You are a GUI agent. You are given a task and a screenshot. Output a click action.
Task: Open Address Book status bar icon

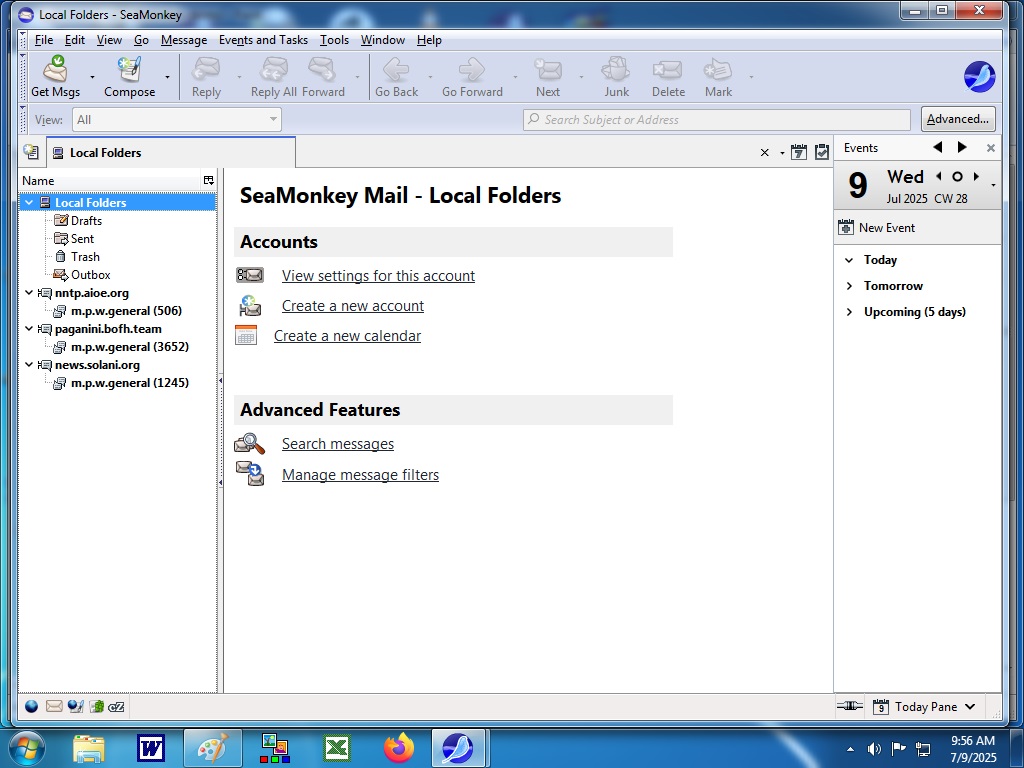[97, 706]
